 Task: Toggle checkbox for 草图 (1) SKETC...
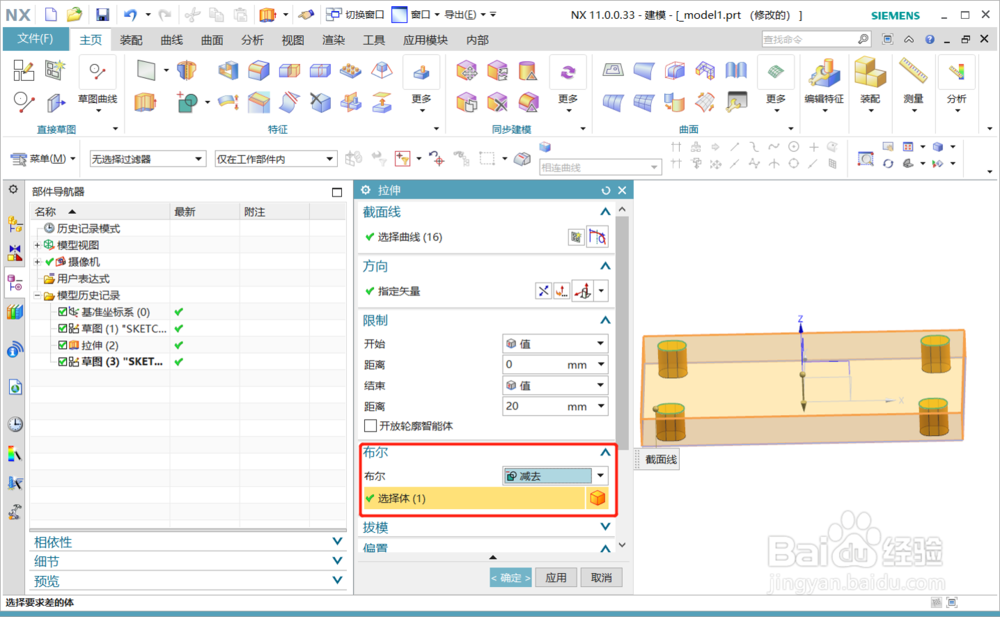pos(62,329)
